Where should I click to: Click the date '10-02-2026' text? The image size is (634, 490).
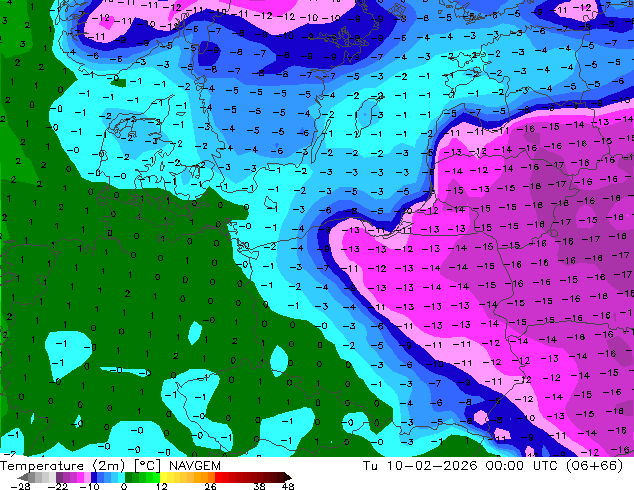[x=432, y=466]
